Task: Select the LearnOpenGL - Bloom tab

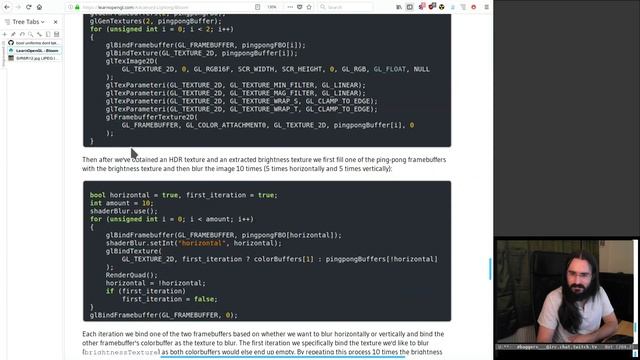Action: [x=34, y=51]
